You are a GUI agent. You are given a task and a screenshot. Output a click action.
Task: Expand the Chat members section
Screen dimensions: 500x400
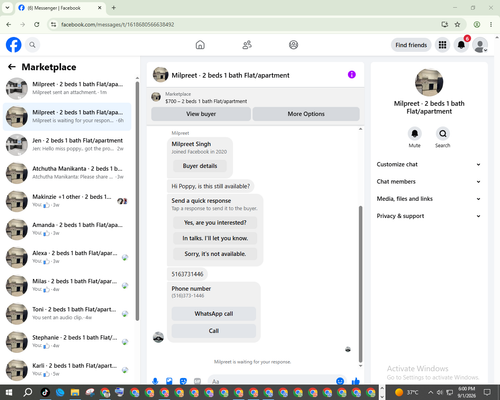429,182
